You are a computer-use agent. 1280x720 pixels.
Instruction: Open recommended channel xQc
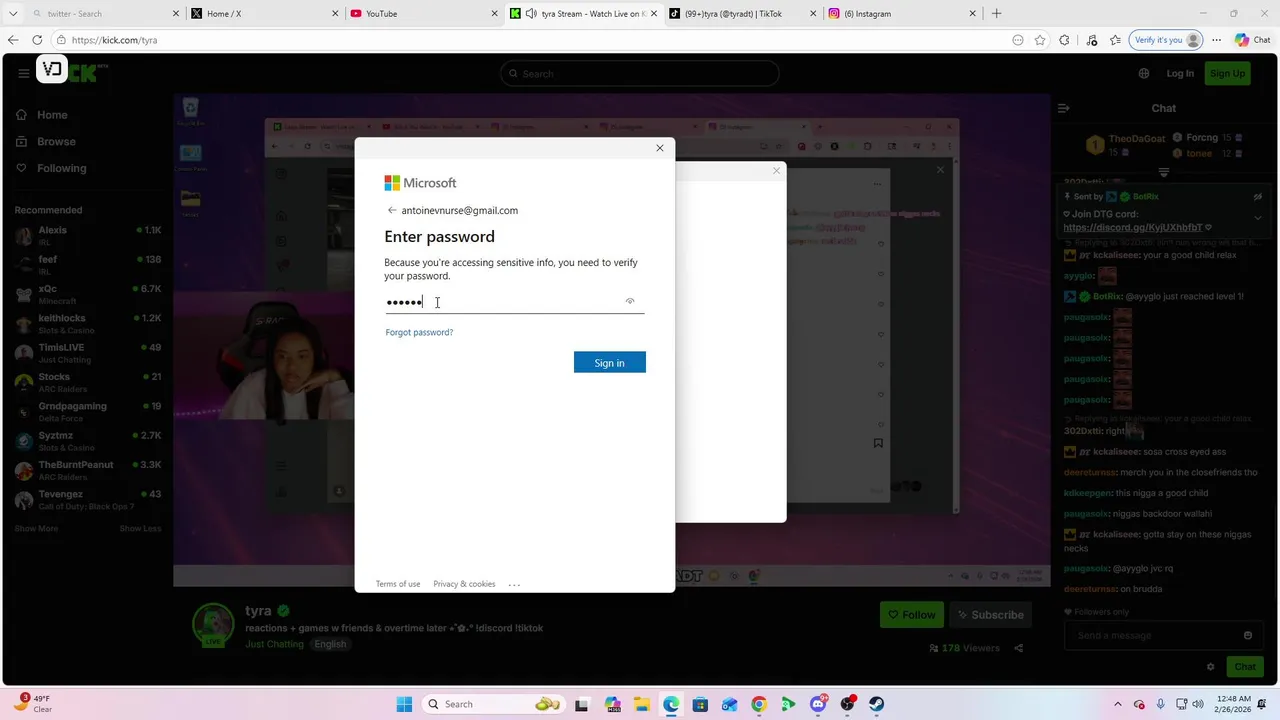click(88, 294)
